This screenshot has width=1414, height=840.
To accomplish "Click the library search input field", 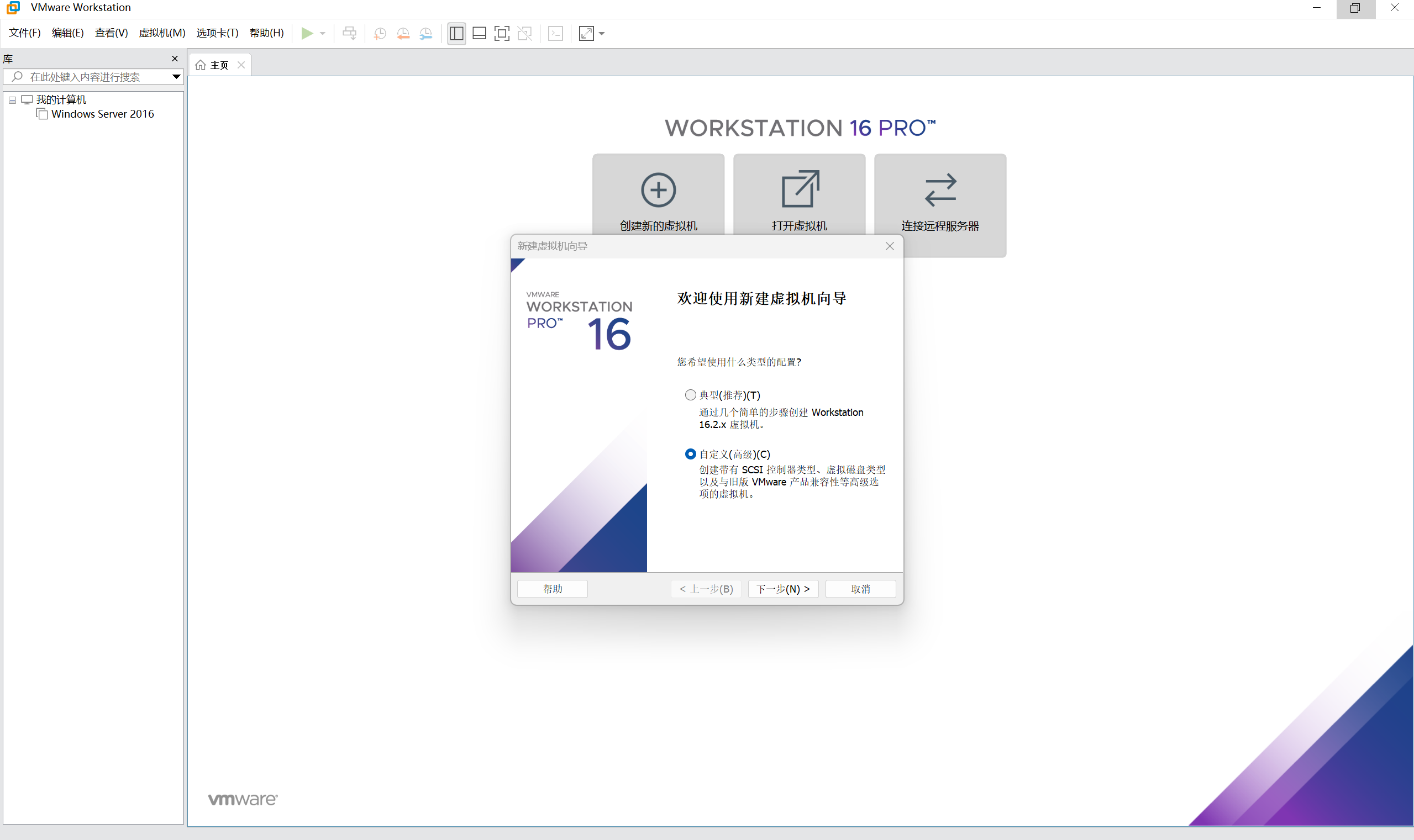I will [x=91, y=76].
